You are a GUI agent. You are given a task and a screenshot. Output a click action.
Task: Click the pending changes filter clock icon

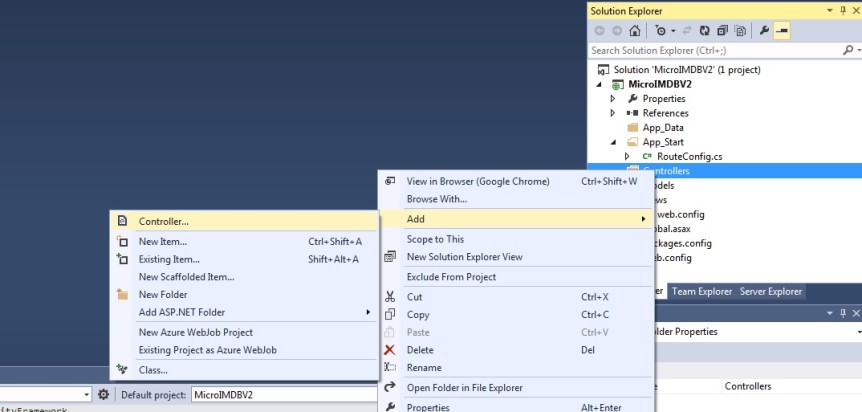click(661, 30)
